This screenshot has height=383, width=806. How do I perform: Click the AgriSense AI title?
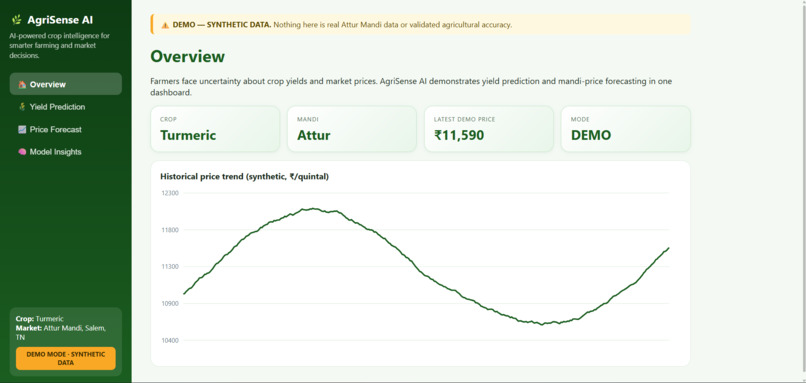(60, 20)
